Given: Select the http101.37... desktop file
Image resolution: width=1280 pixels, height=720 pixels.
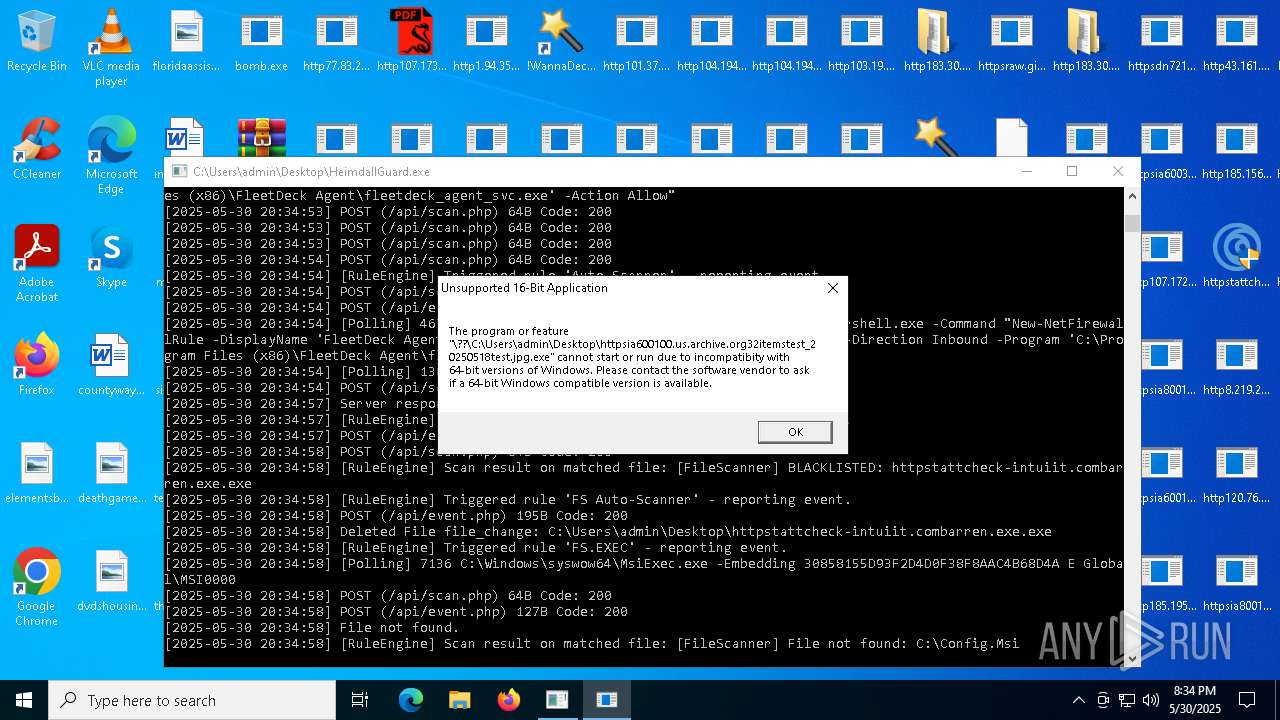Looking at the screenshot, I should pos(636,42).
